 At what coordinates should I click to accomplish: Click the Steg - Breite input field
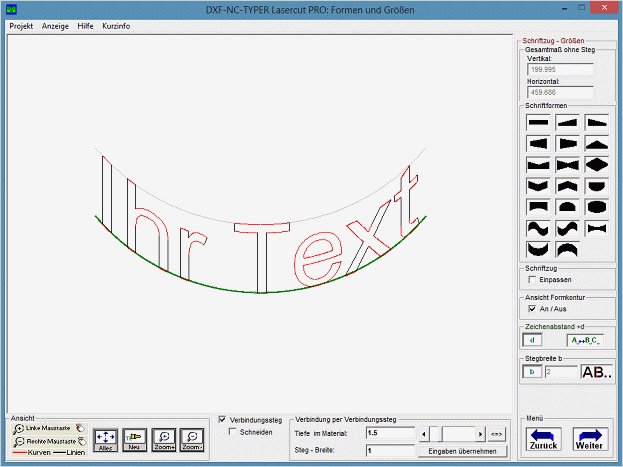click(390, 451)
